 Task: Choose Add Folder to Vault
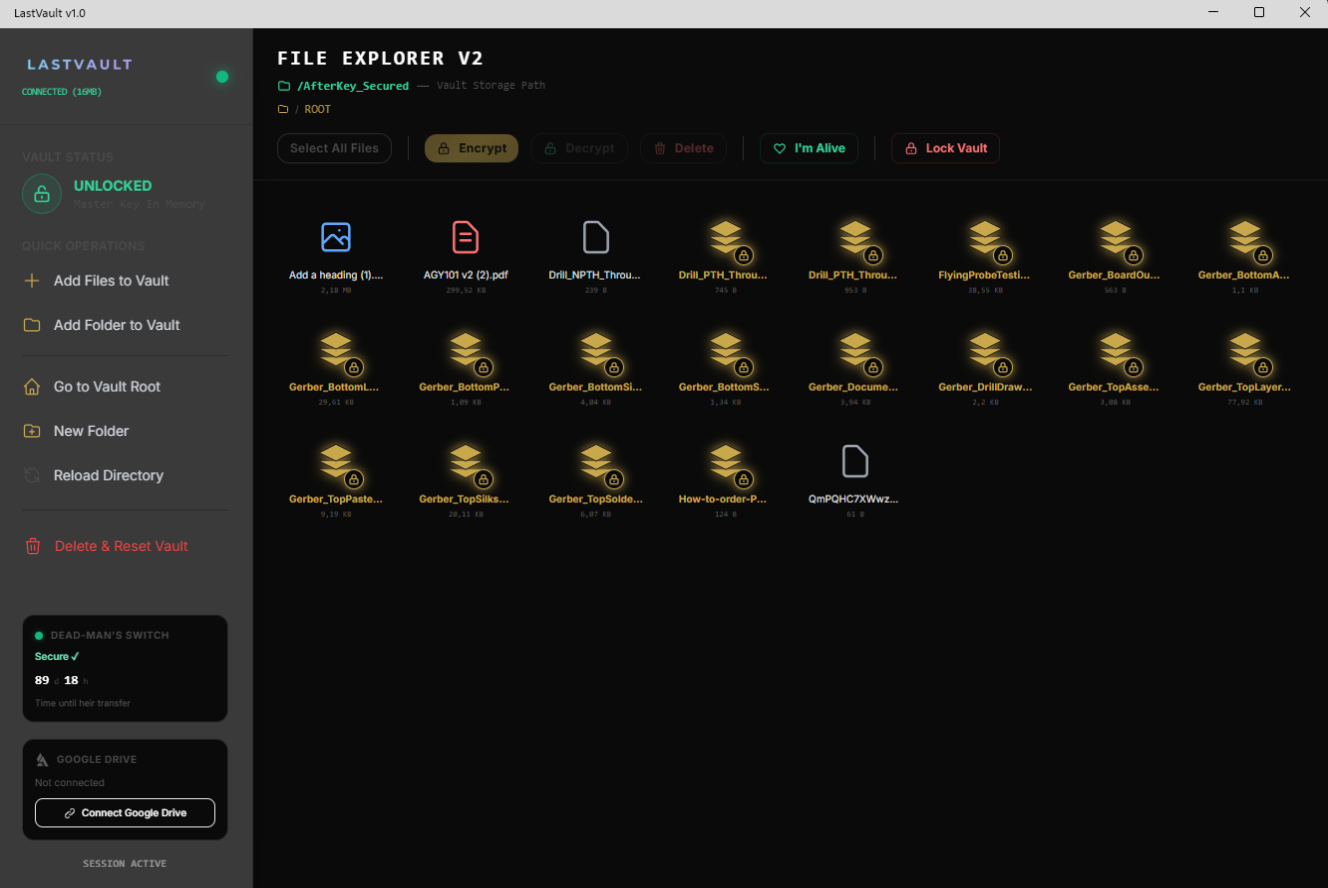coord(116,325)
